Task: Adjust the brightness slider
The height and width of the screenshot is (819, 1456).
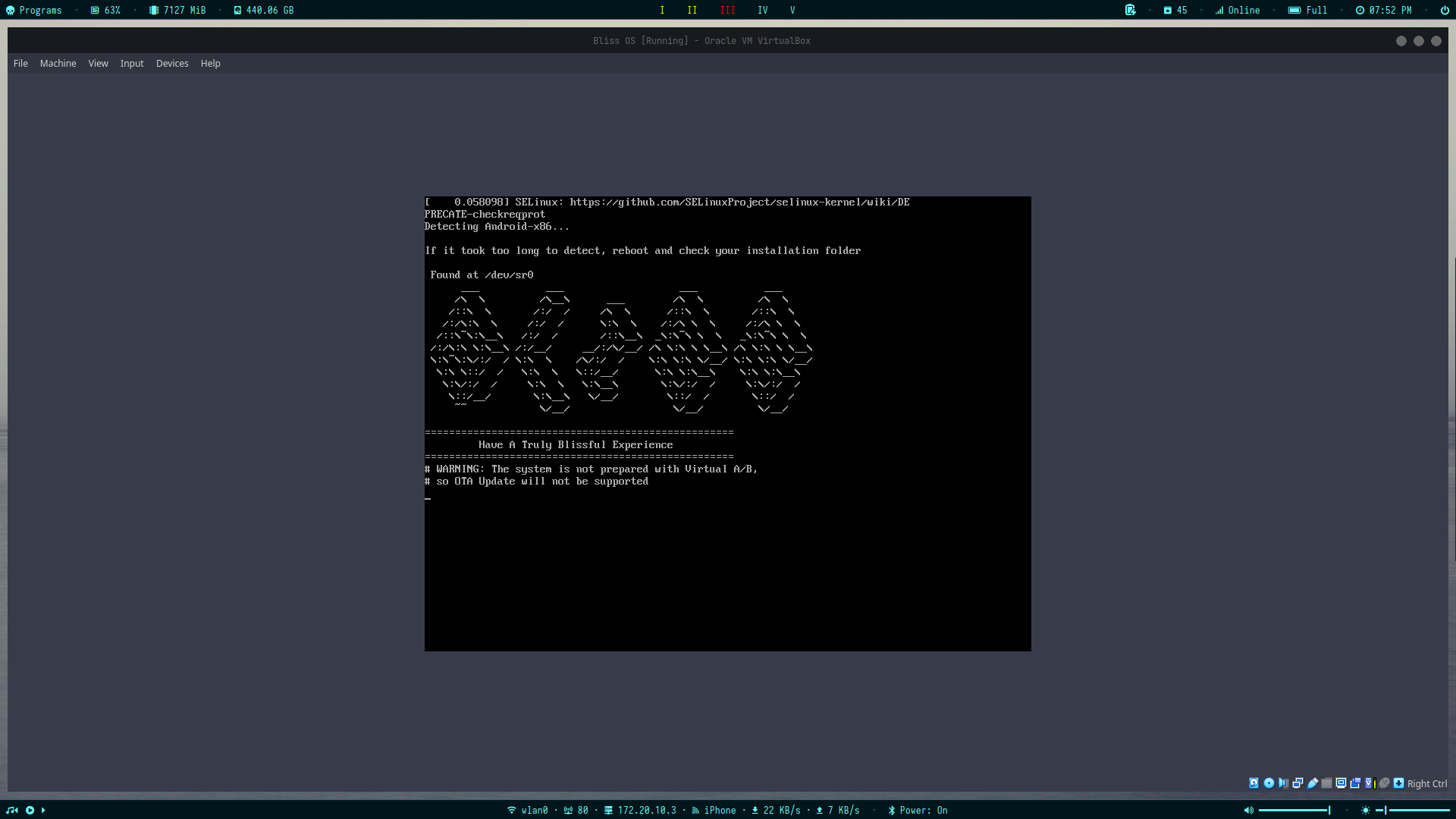Action: point(1413,810)
